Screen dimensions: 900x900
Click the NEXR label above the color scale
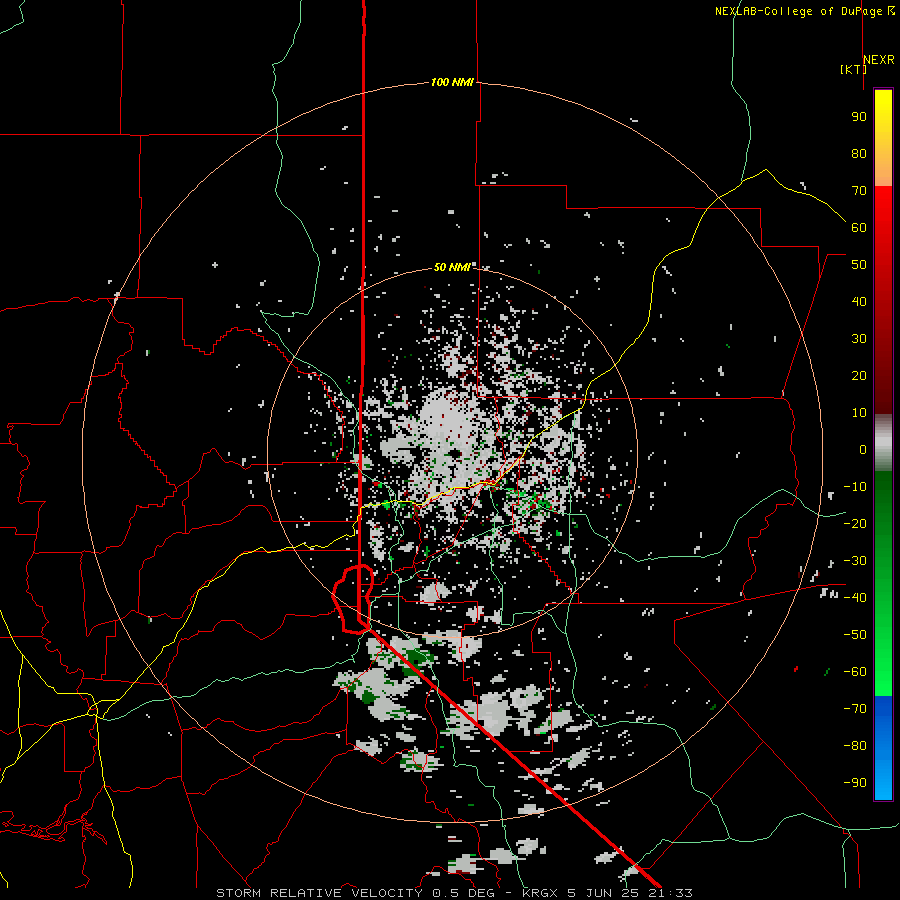point(879,60)
